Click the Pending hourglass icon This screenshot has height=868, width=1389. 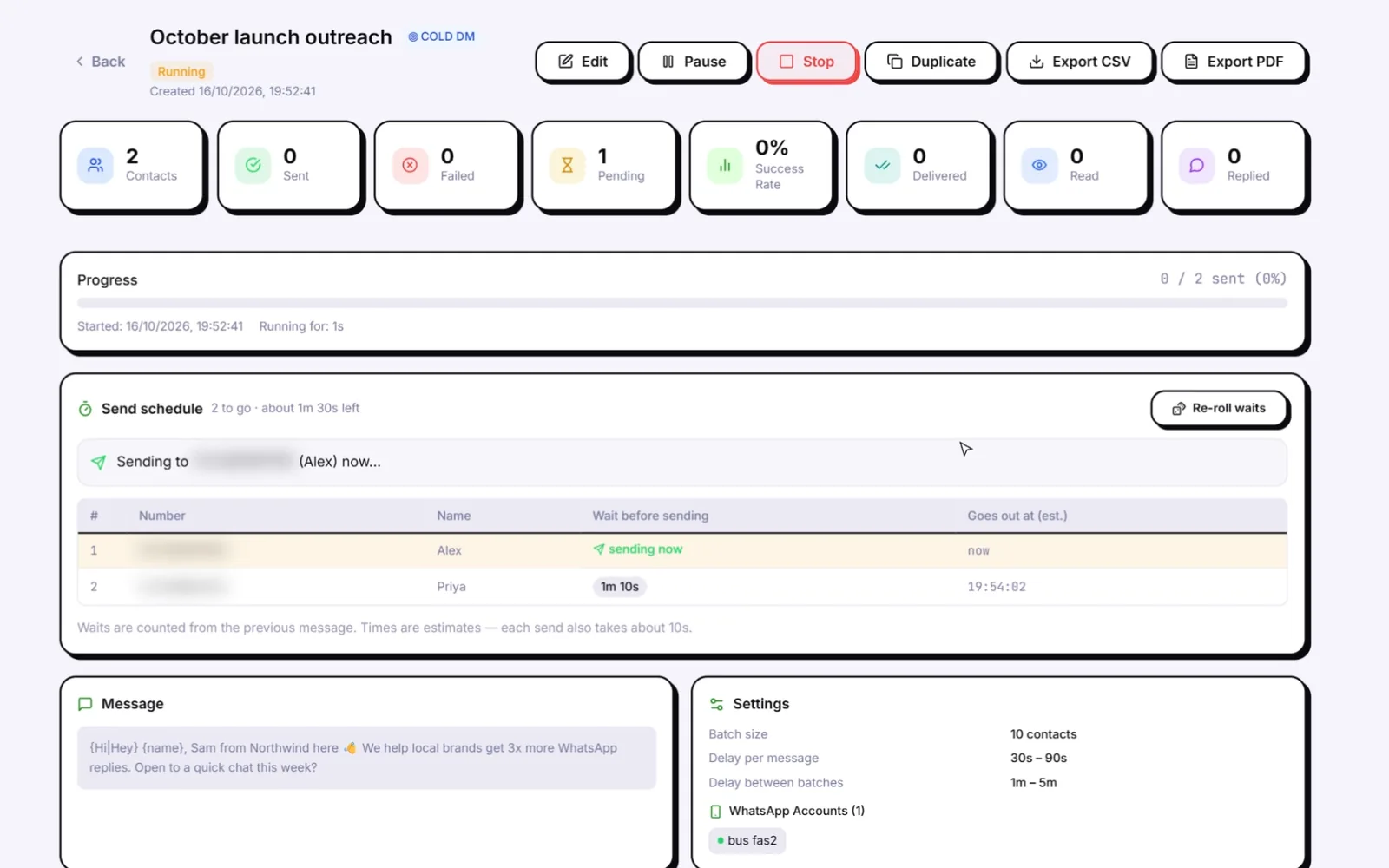tap(567, 165)
